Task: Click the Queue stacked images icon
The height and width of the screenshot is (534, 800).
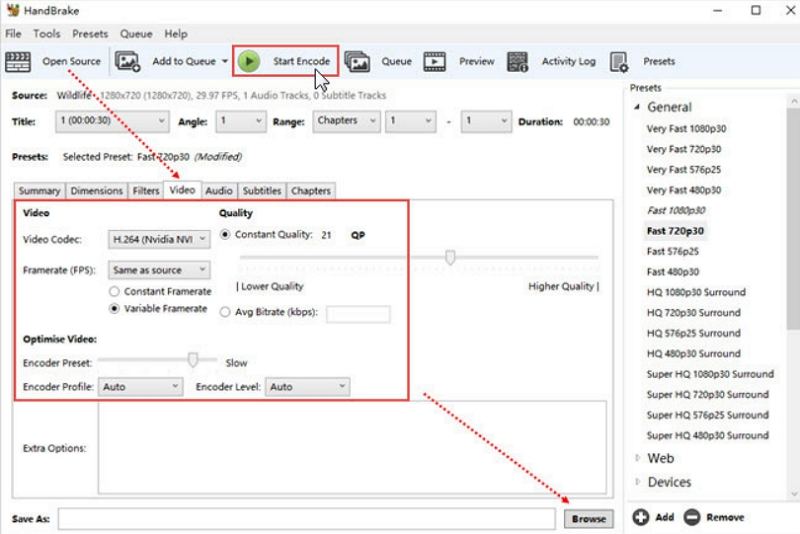Action: [357, 62]
